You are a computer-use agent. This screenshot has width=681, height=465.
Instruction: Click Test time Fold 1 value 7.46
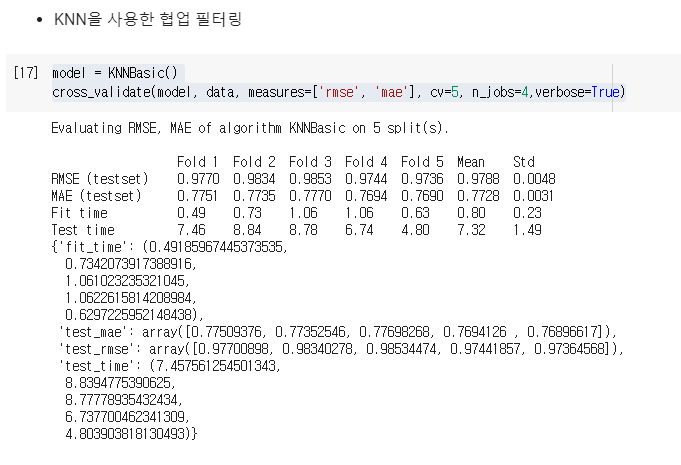tap(191, 230)
